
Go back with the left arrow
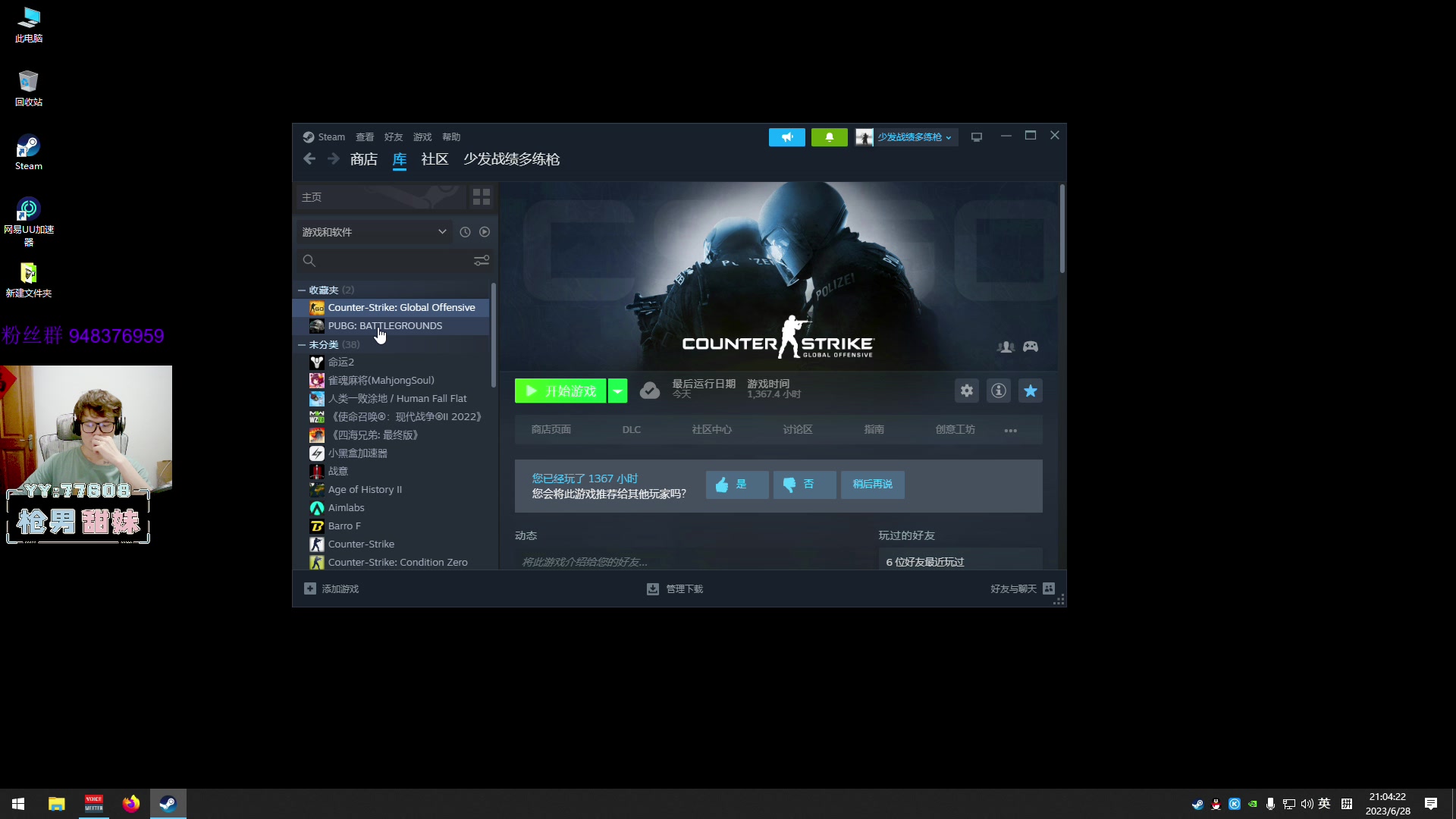click(309, 158)
